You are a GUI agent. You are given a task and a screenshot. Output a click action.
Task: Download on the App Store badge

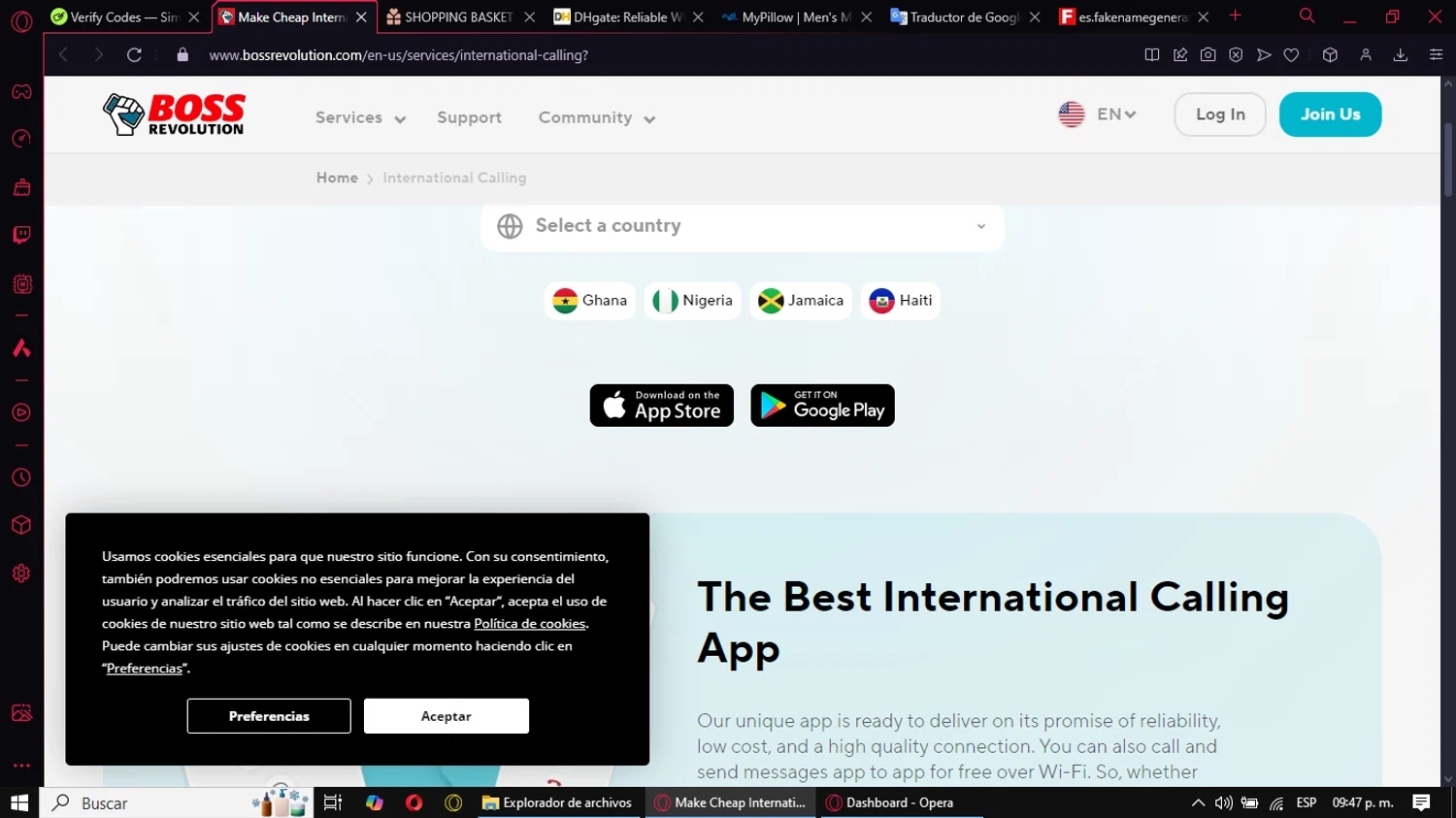(662, 406)
